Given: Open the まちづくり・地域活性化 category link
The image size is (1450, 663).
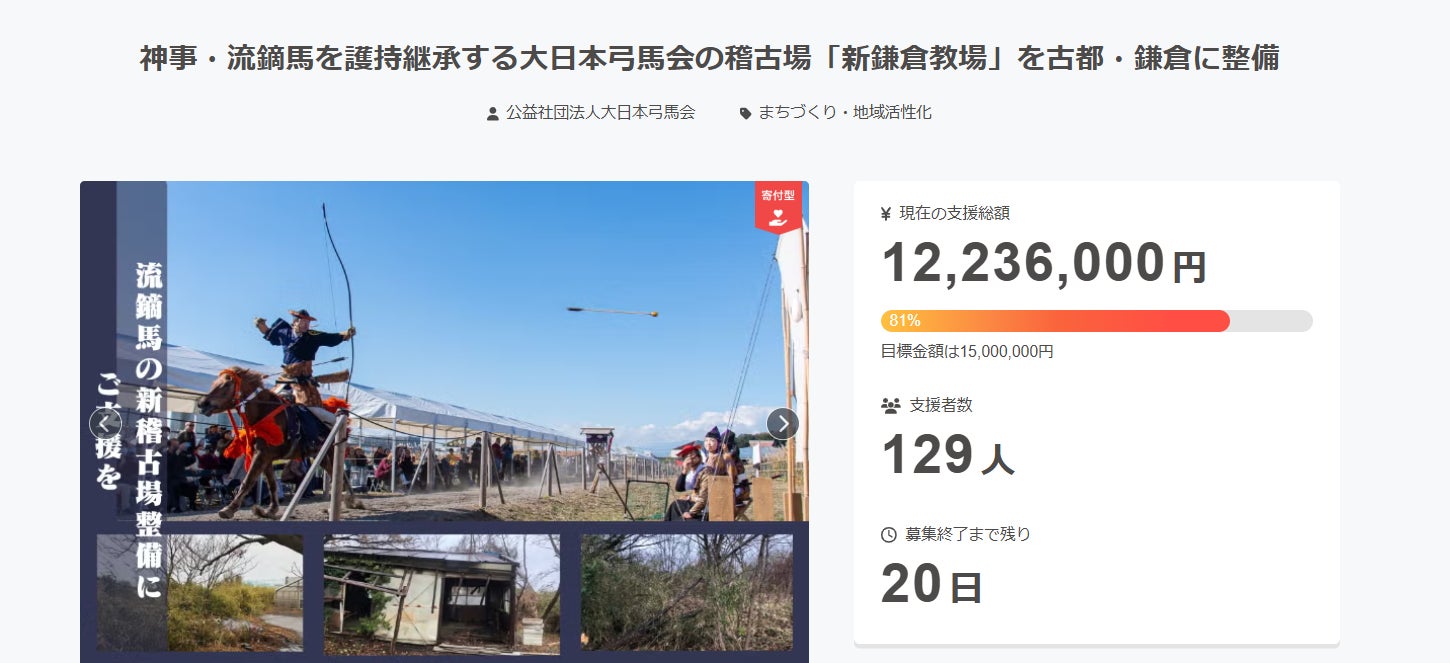Looking at the screenshot, I should coord(845,113).
